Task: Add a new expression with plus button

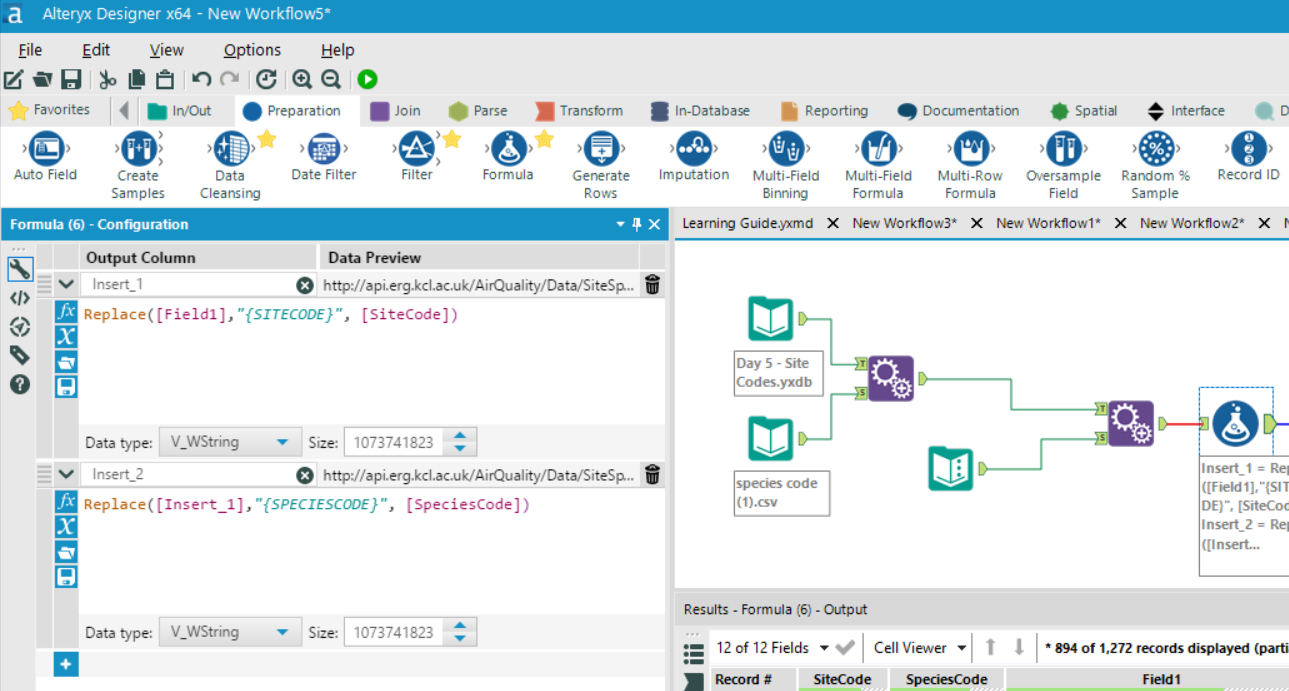Action: (66, 664)
